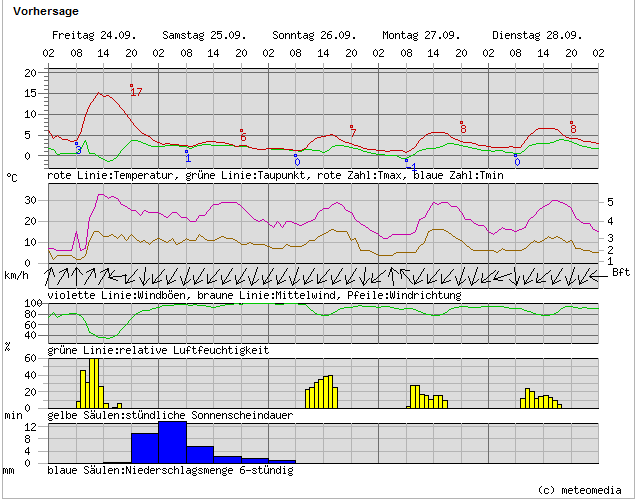The width and height of the screenshot is (641, 501).
Task: Click the red Tmax value 7 on Sunday
Action: (352, 131)
